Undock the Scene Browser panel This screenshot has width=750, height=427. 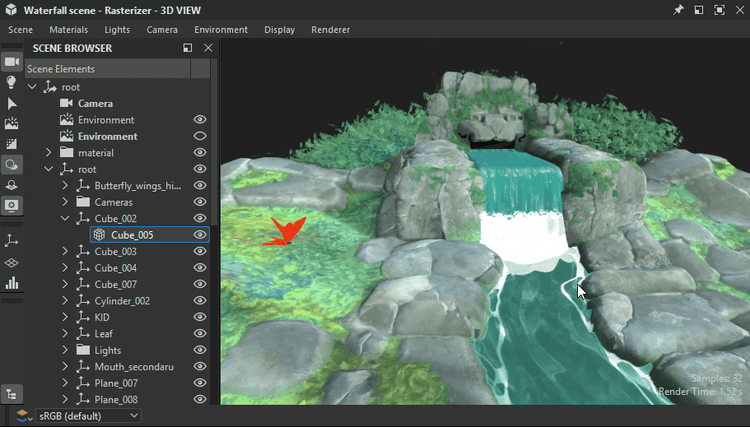(188, 48)
